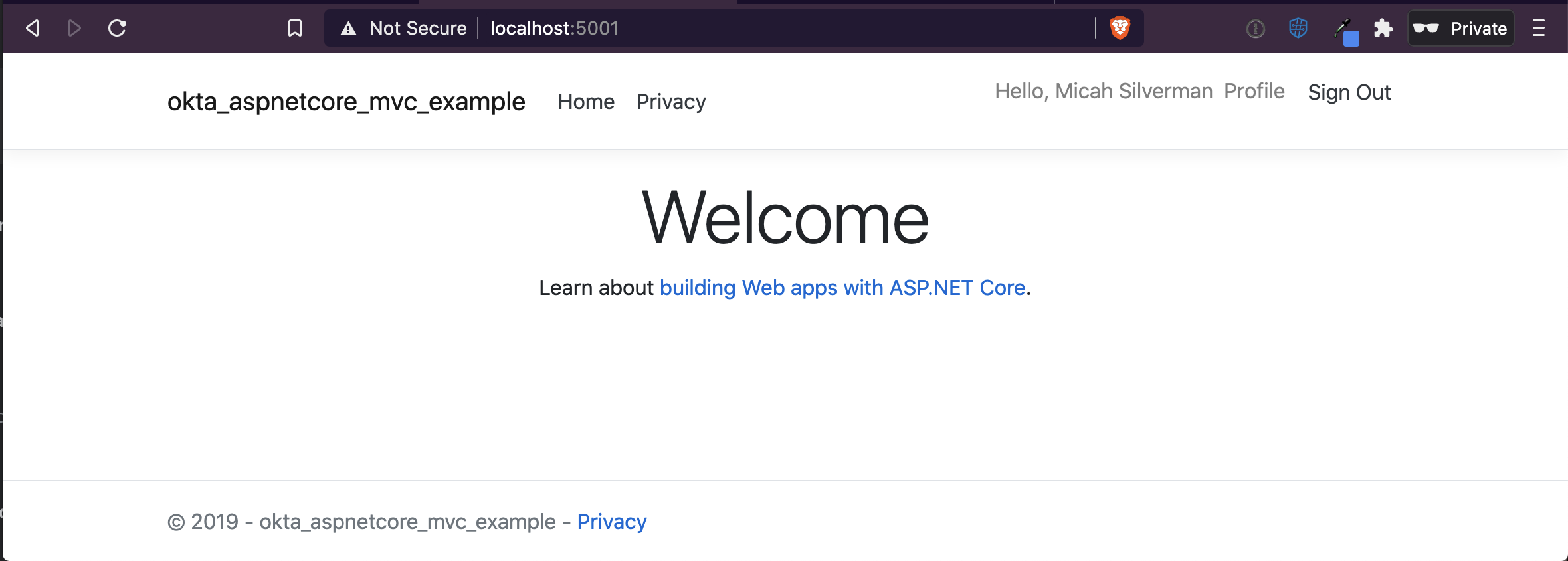
Task: Open the Profile link in navbar
Action: [x=1254, y=91]
